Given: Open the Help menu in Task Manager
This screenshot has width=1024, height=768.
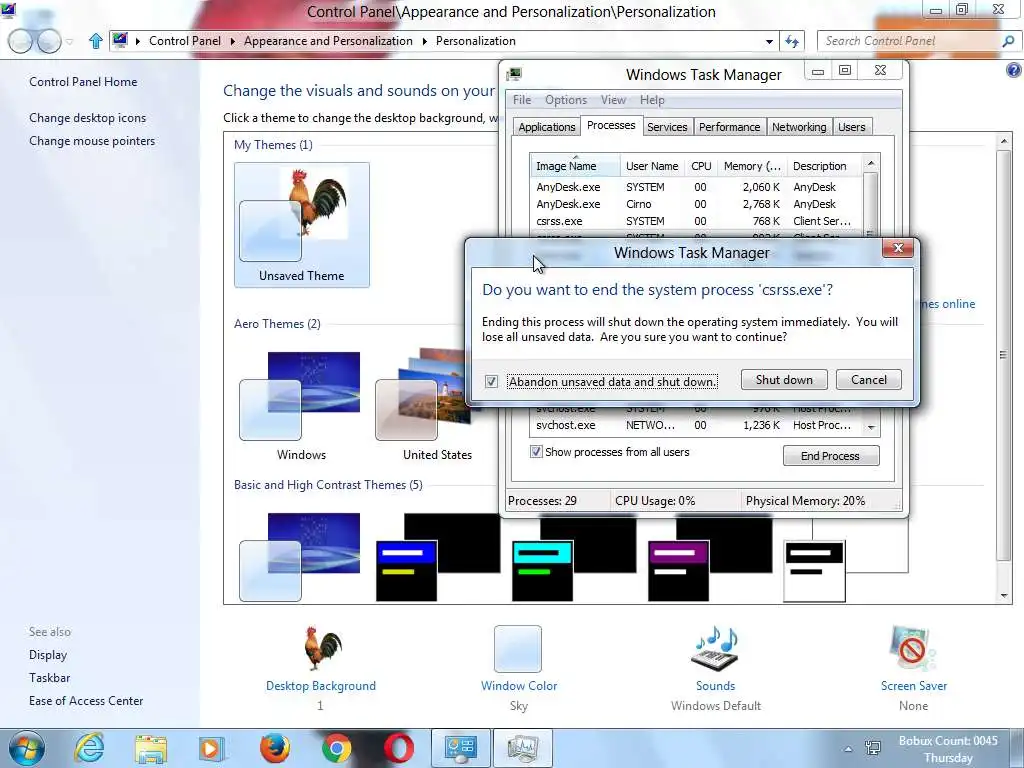Looking at the screenshot, I should coord(652,100).
